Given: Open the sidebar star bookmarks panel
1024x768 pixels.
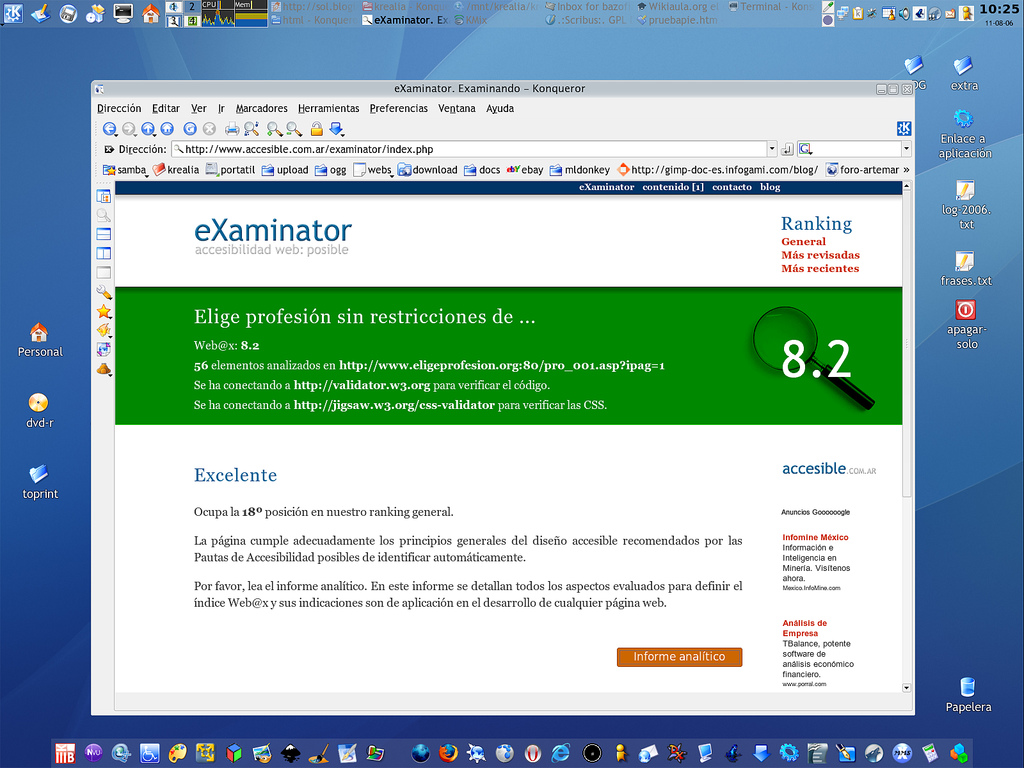Looking at the screenshot, I should coord(104,312).
